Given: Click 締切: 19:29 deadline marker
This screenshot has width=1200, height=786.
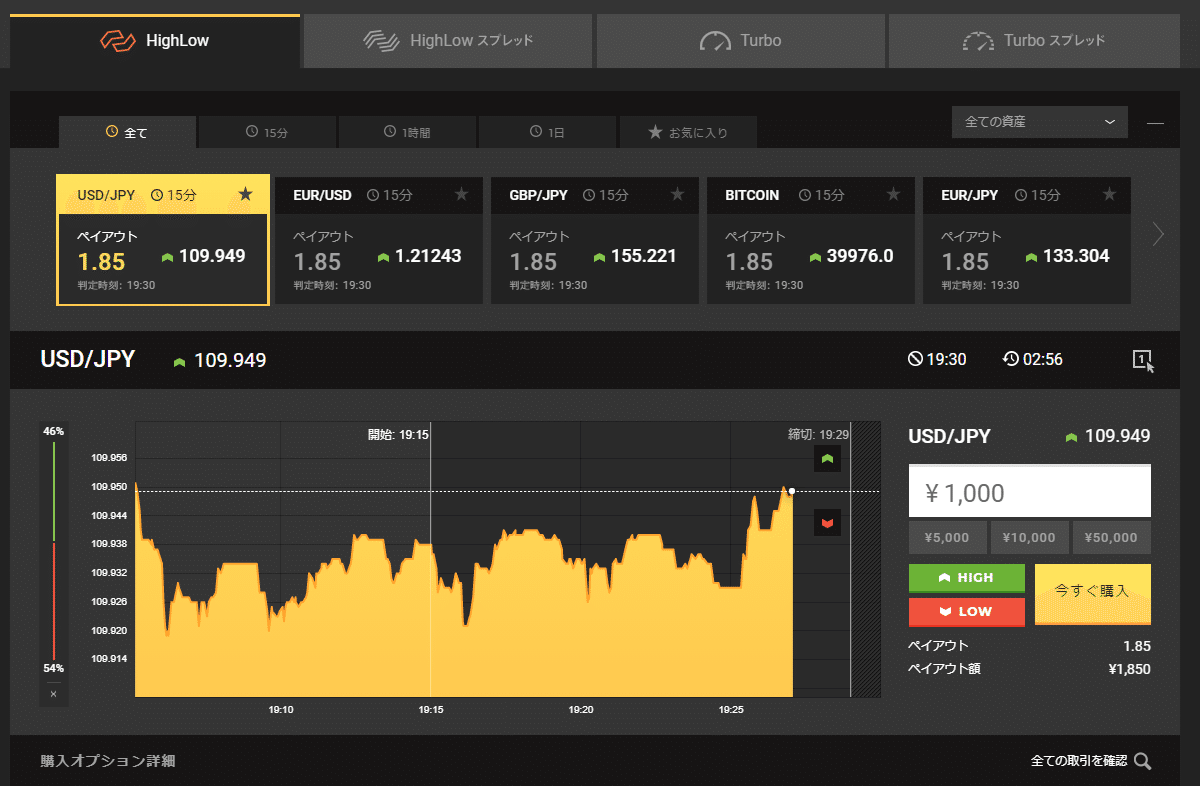Looking at the screenshot, I should [x=818, y=435].
